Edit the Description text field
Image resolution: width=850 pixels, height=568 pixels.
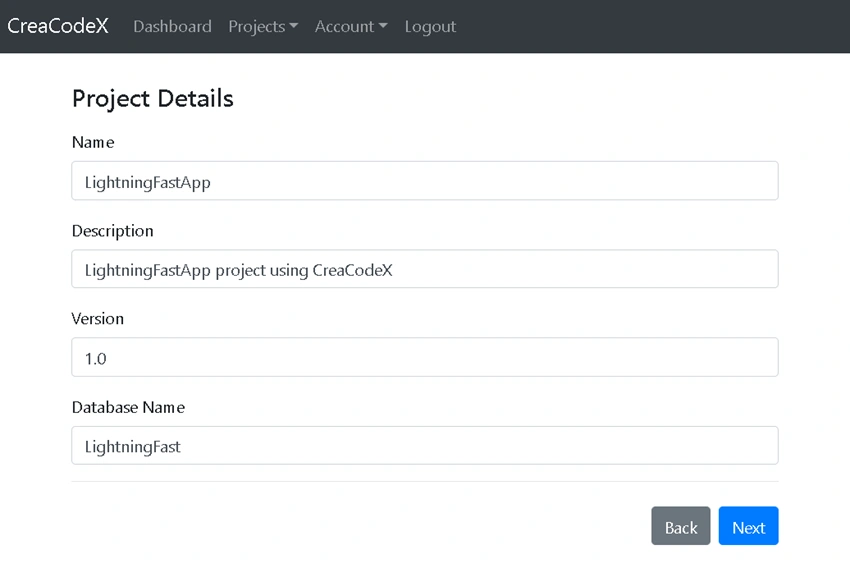coord(425,269)
